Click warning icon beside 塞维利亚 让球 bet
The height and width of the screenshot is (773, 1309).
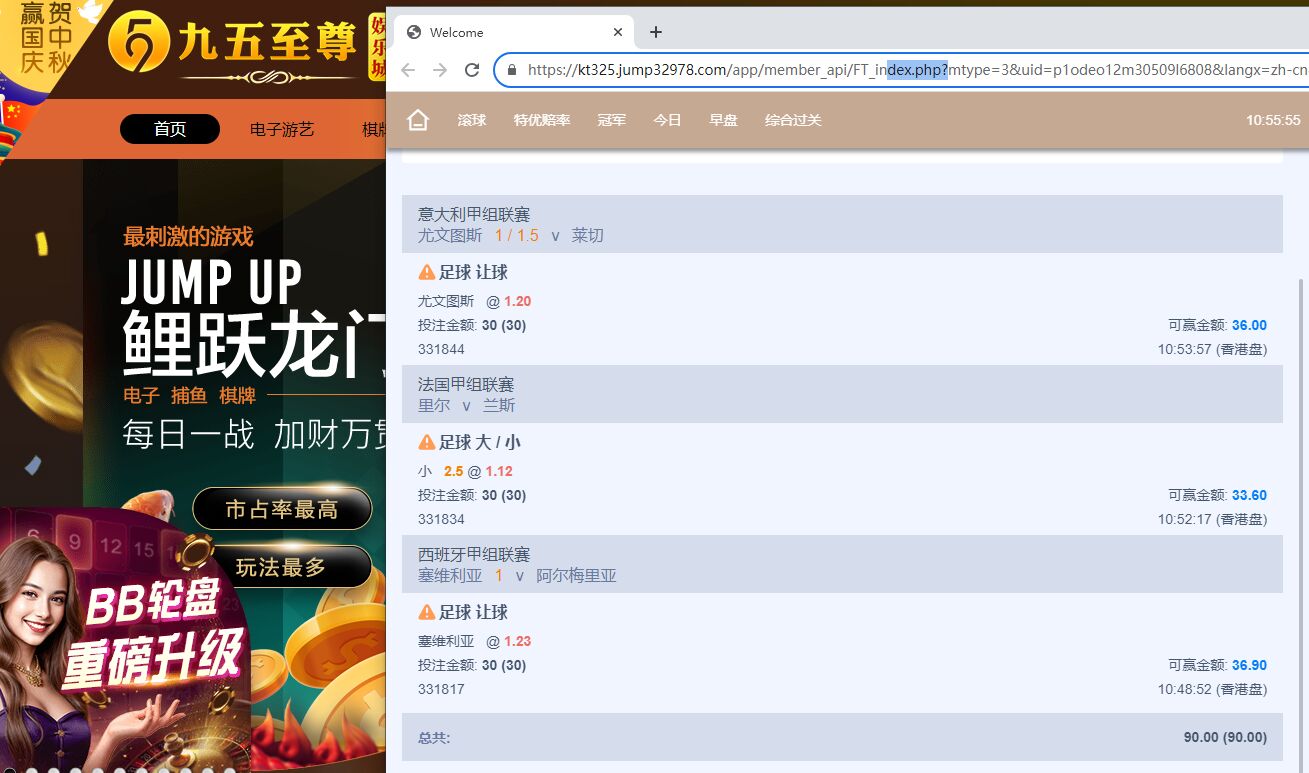427,612
